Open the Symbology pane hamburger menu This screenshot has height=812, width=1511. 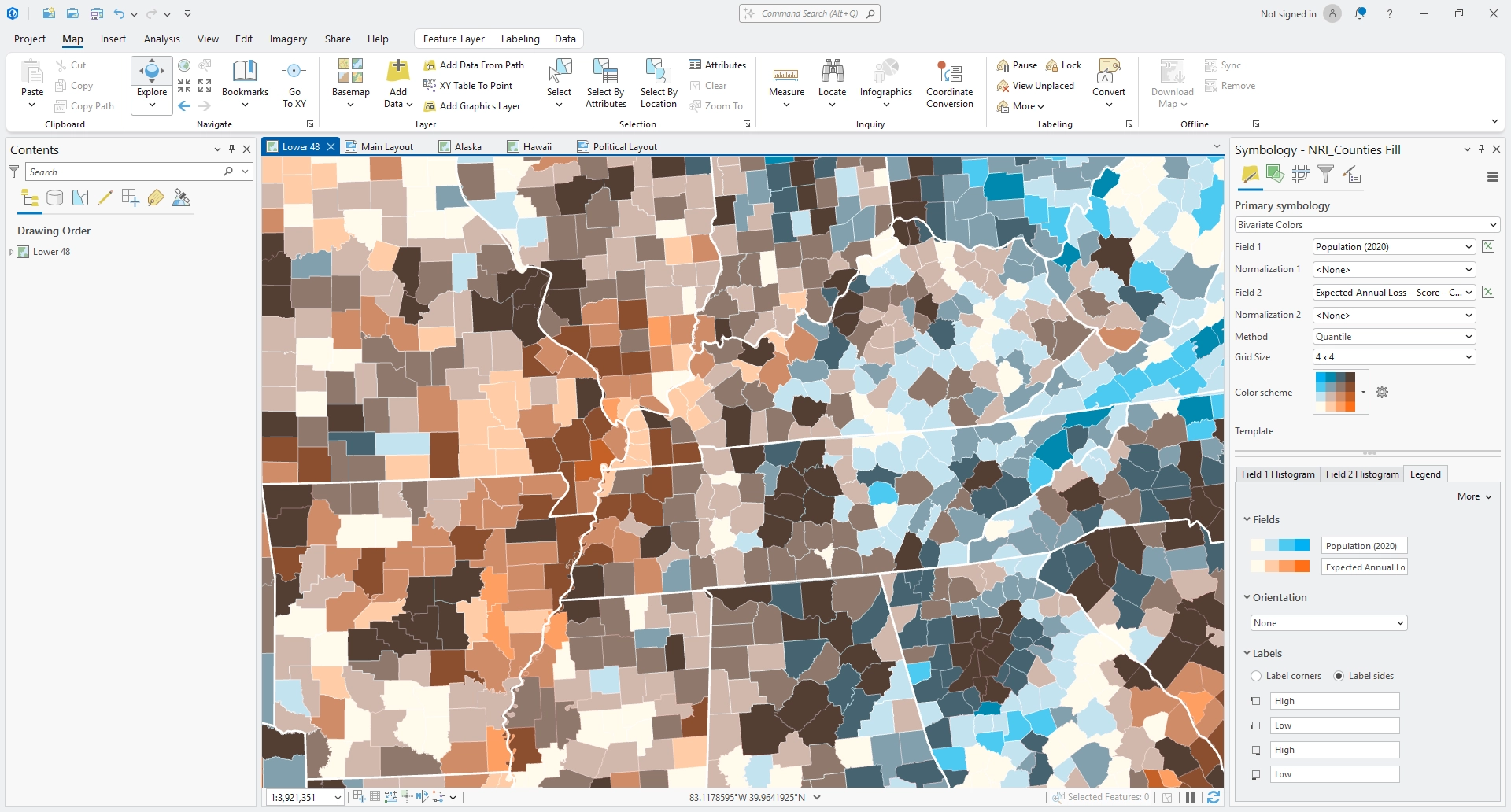click(x=1492, y=177)
